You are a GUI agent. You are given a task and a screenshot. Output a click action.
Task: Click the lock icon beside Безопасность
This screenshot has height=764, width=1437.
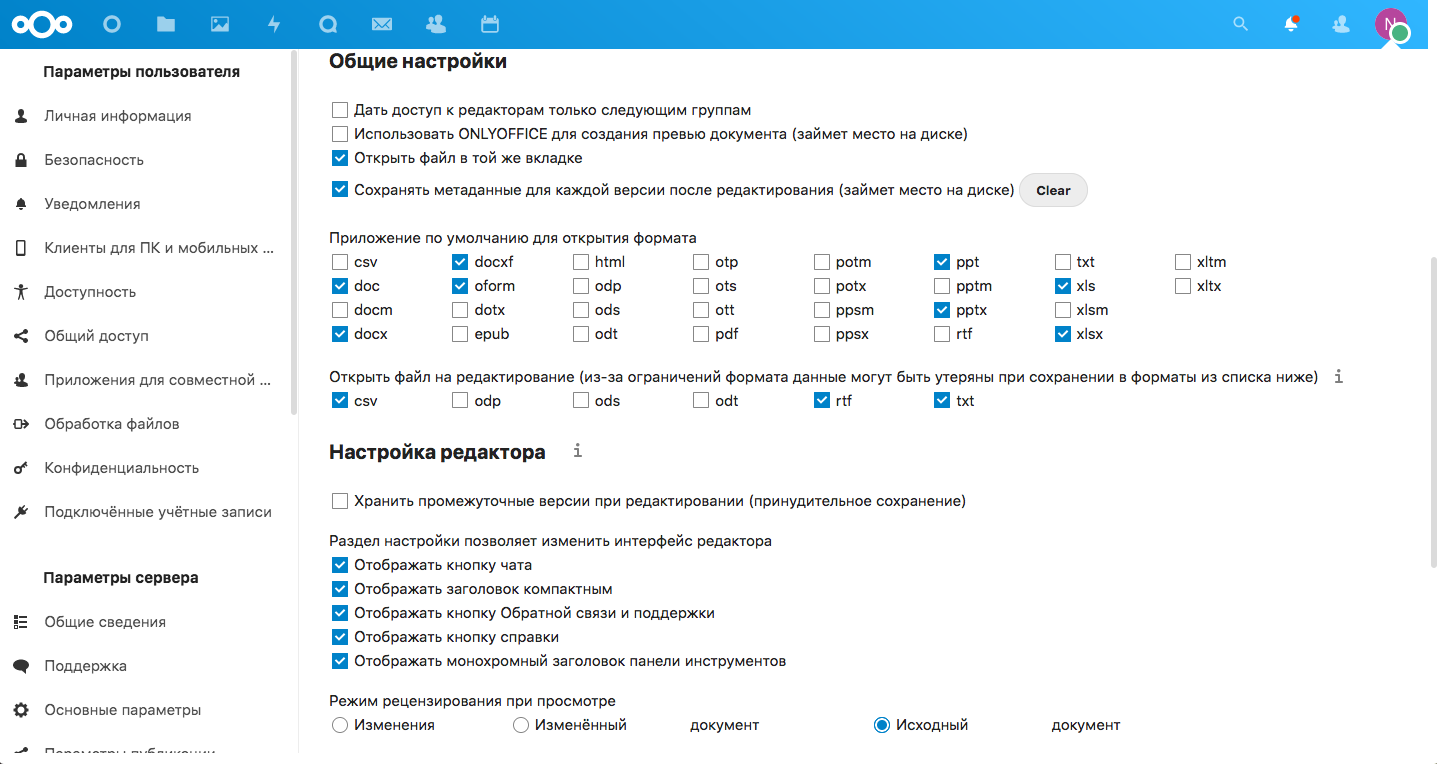click(x=21, y=160)
